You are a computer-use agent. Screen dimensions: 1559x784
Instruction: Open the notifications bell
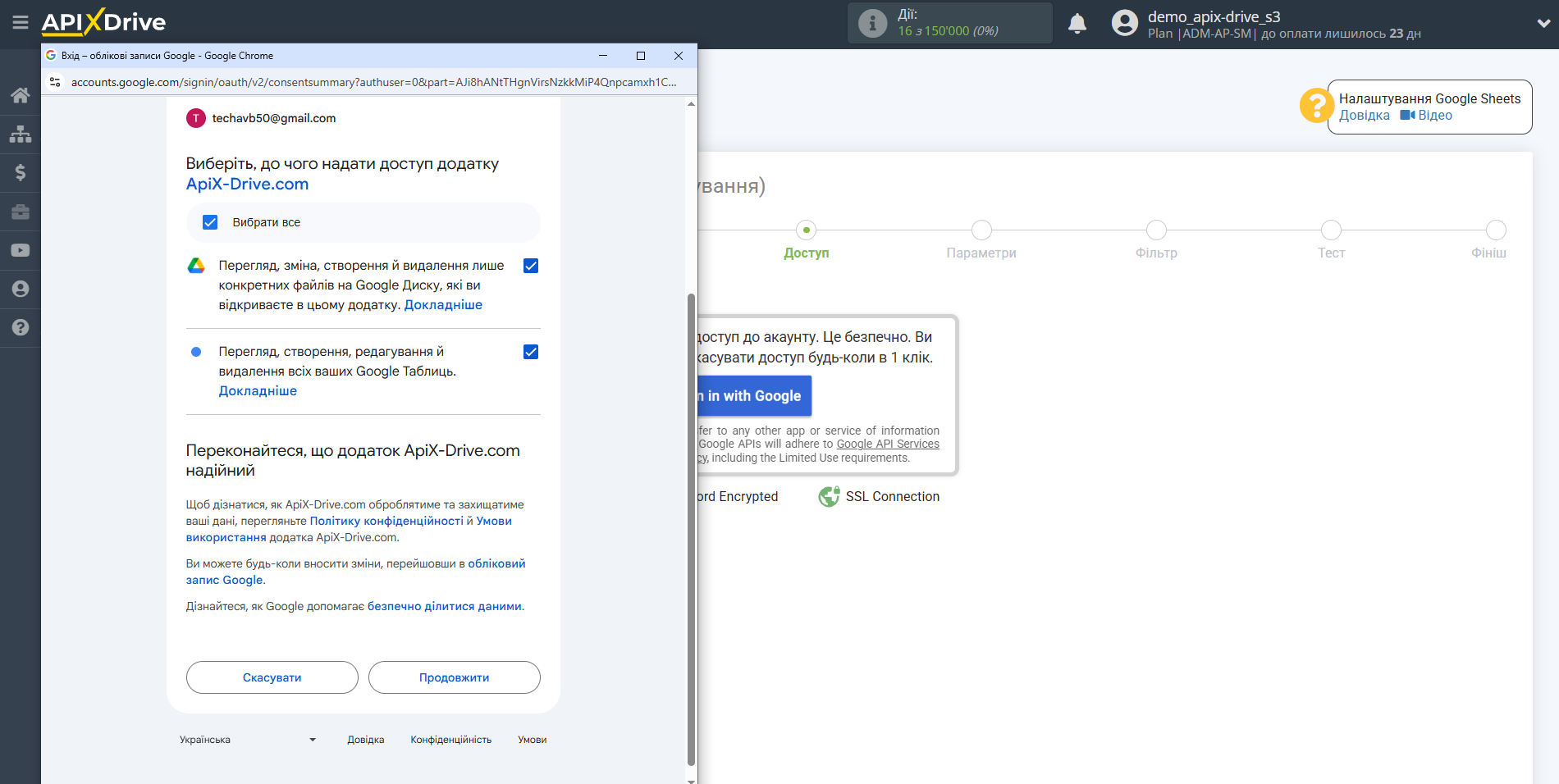coord(1077,23)
